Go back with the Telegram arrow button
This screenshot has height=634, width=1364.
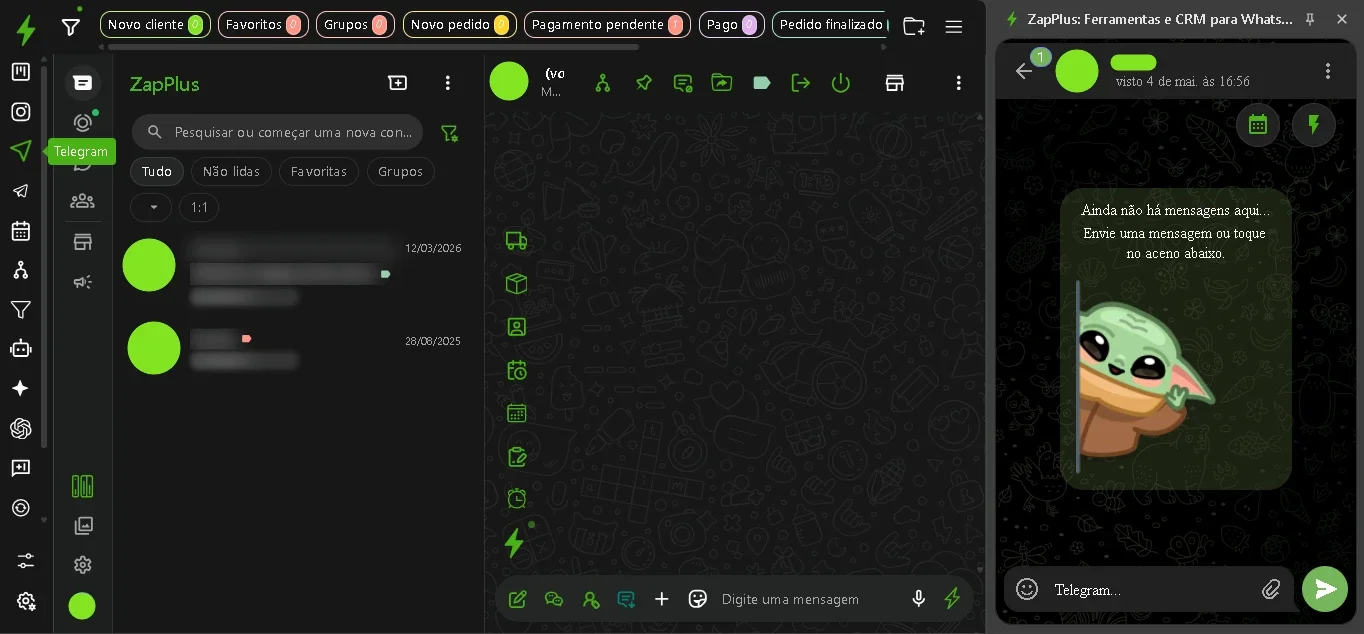[x=1023, y=71]
